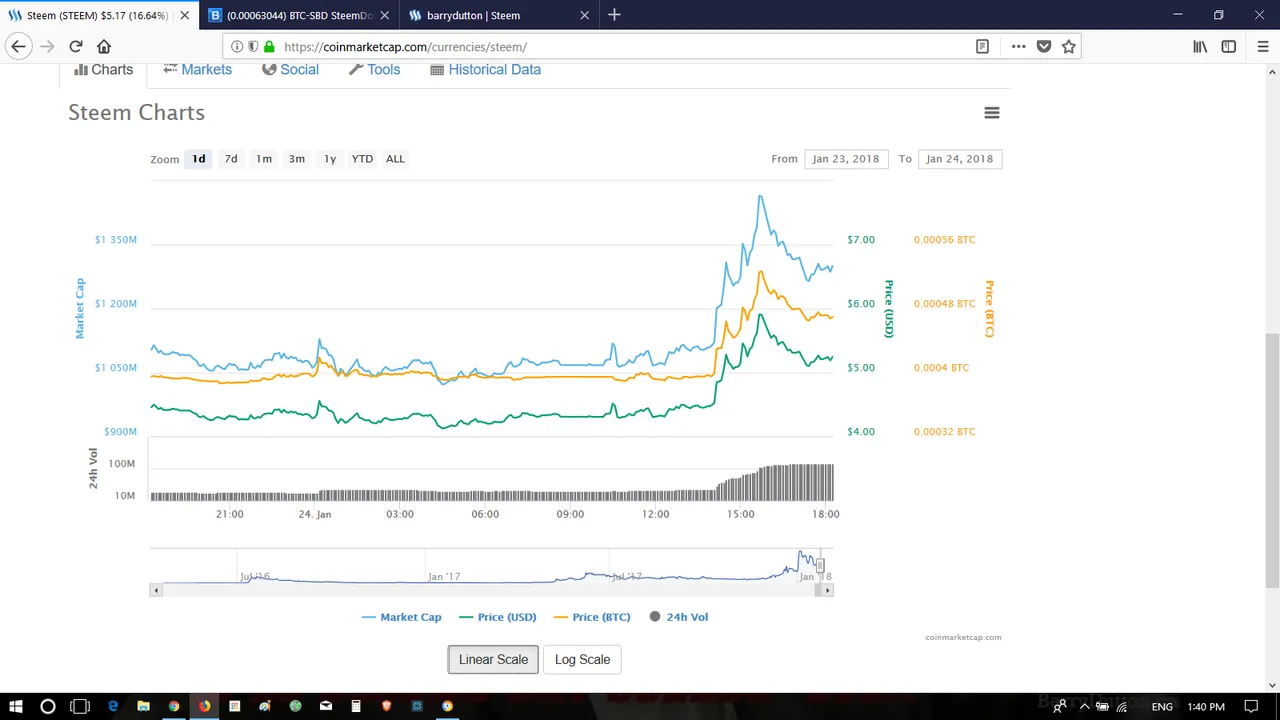Click navigator scroll left arrow
Image resolution: width=1280 pixels, height=720 pixels.
click(x=155, y=591)
